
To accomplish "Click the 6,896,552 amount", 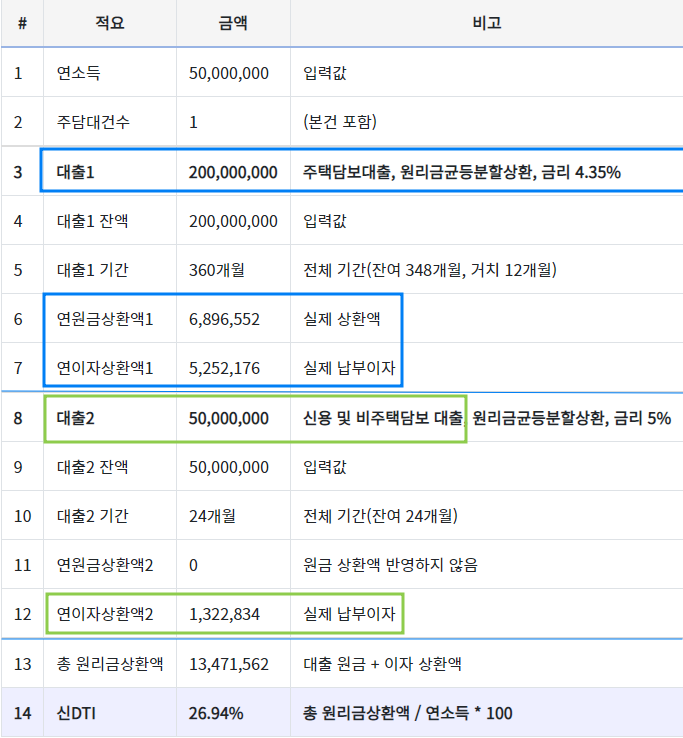I will [224, 320].
